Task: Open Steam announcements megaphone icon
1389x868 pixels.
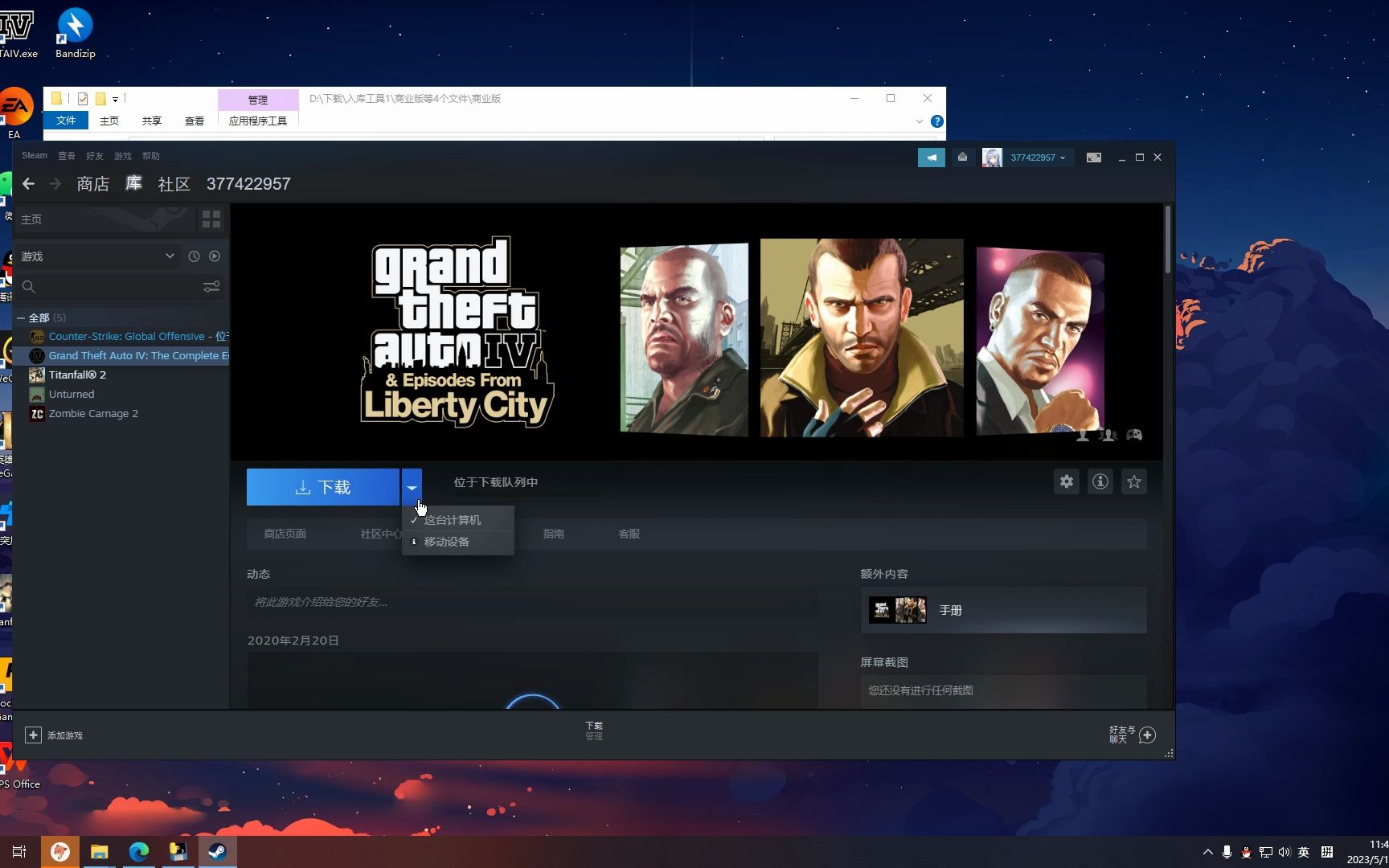Action: 932,158
